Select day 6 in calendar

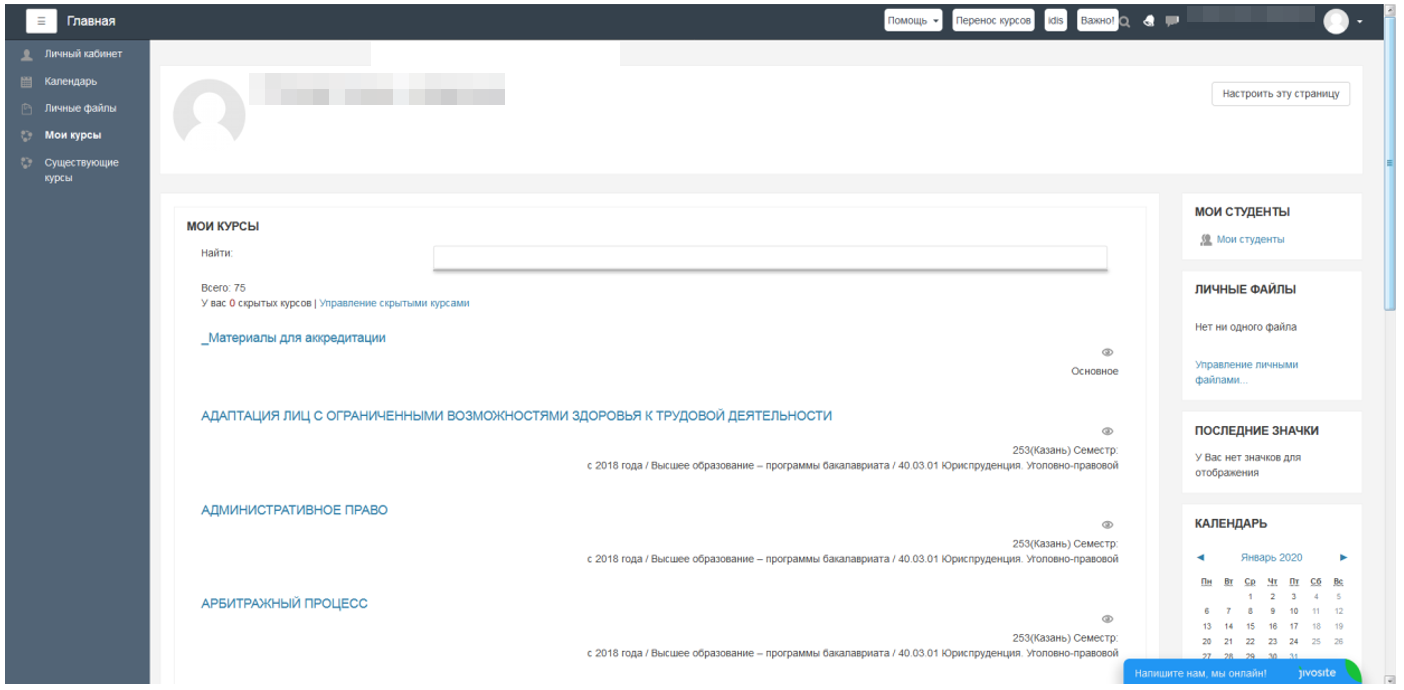click(x=1207, y=611)
